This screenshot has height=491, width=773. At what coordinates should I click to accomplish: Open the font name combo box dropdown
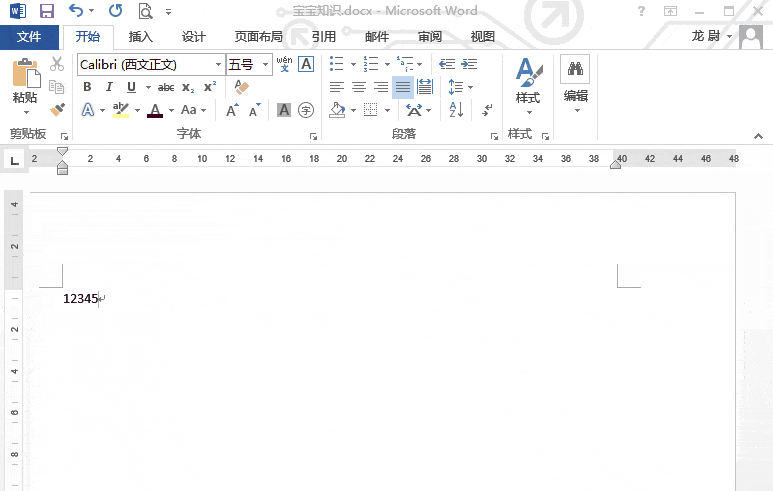218,65
